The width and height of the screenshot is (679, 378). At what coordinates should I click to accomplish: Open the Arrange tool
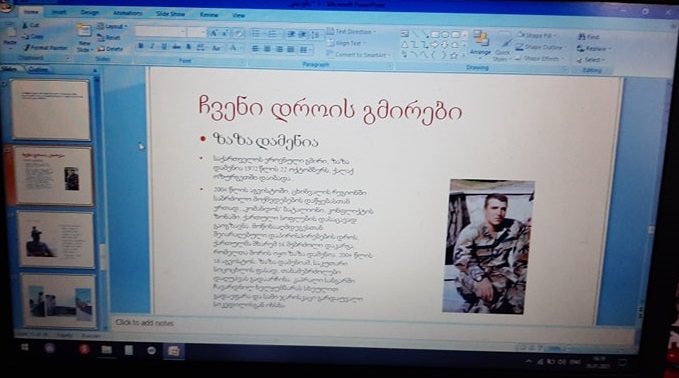click(x=480, y=44)
